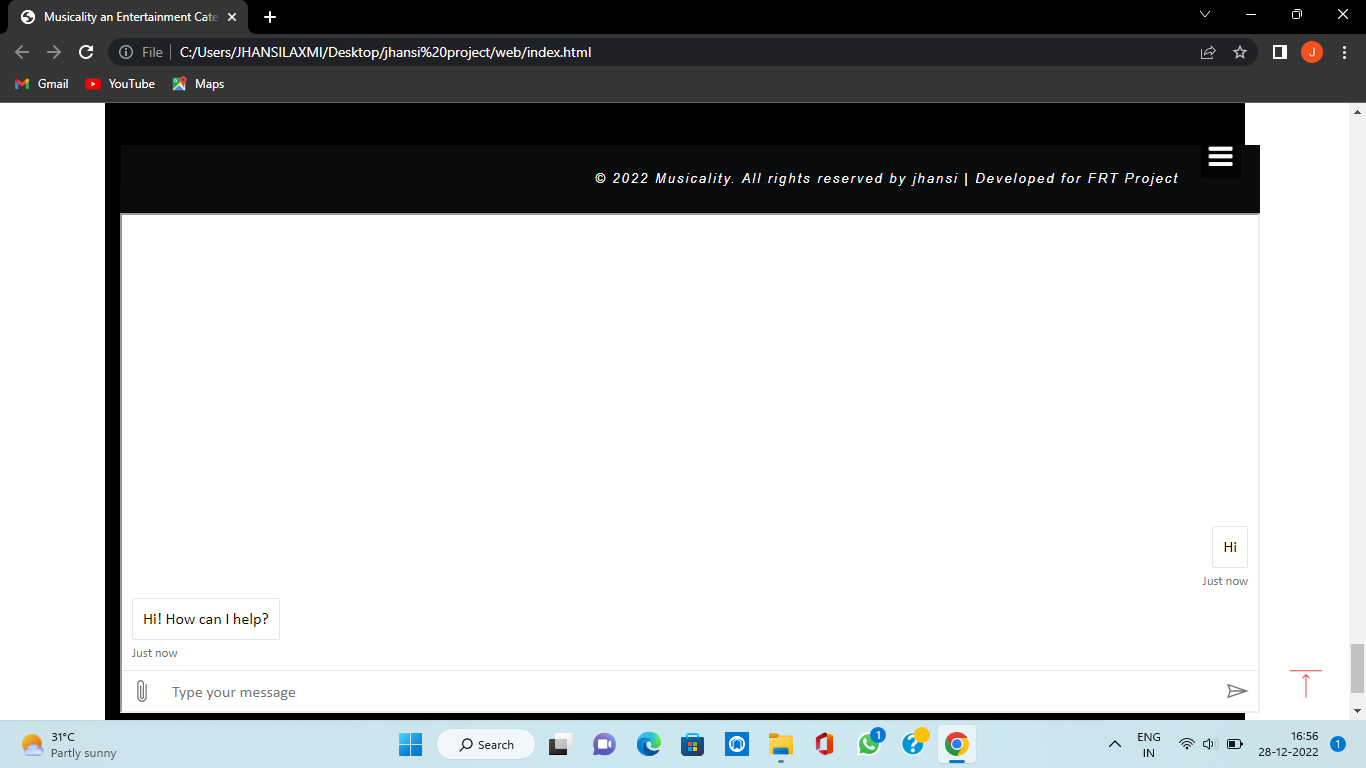
Task: Open WhatsApp from the taskbar
Action: click(868, 744)
